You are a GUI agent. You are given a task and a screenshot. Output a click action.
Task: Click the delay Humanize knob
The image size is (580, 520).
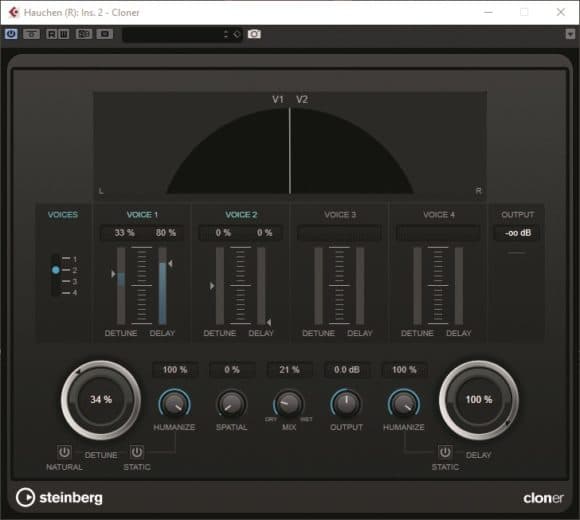pyautogui.click(x=404, y=403)
